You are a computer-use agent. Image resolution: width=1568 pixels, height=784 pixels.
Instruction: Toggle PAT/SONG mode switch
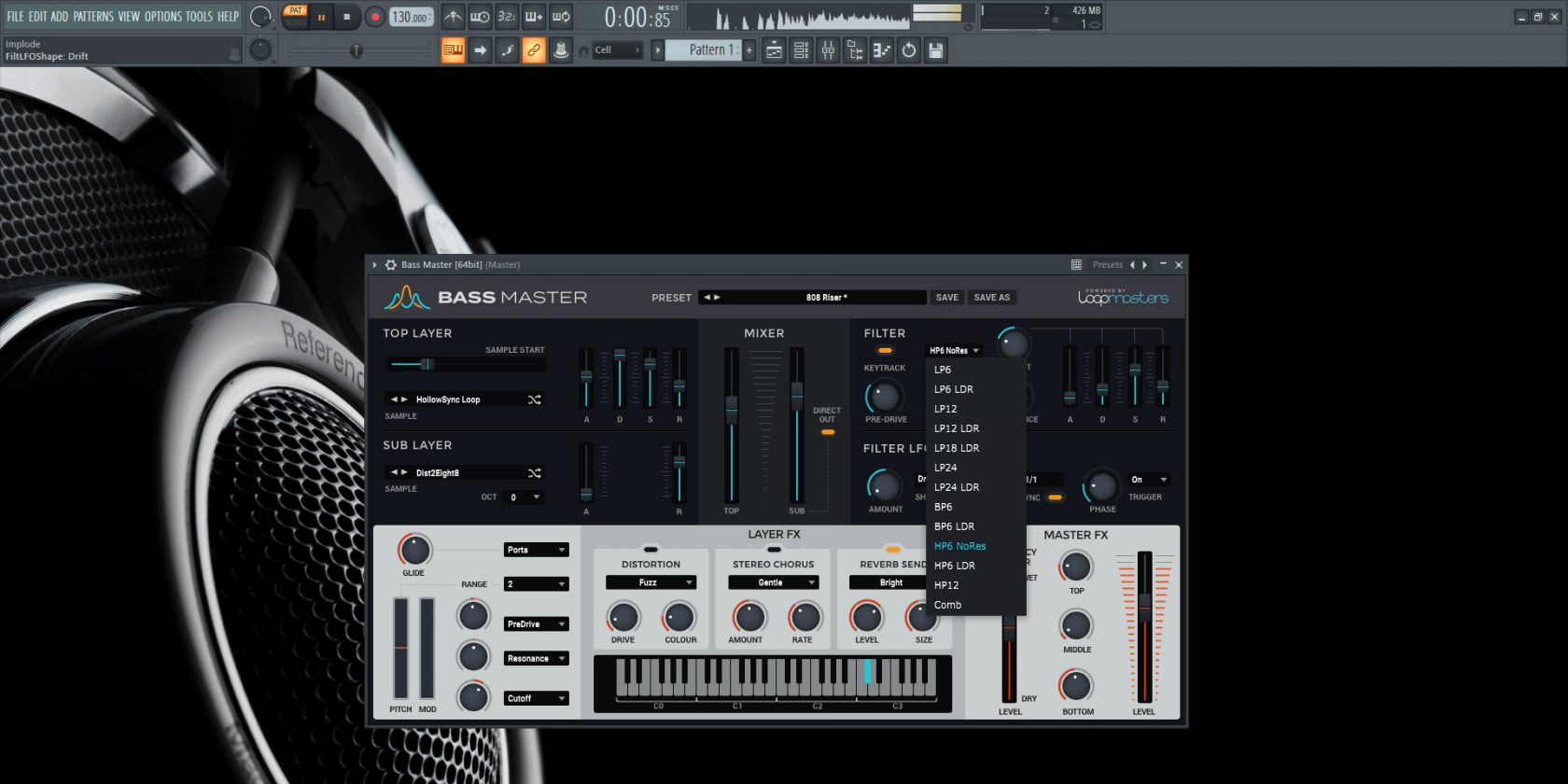click(296, 17)
